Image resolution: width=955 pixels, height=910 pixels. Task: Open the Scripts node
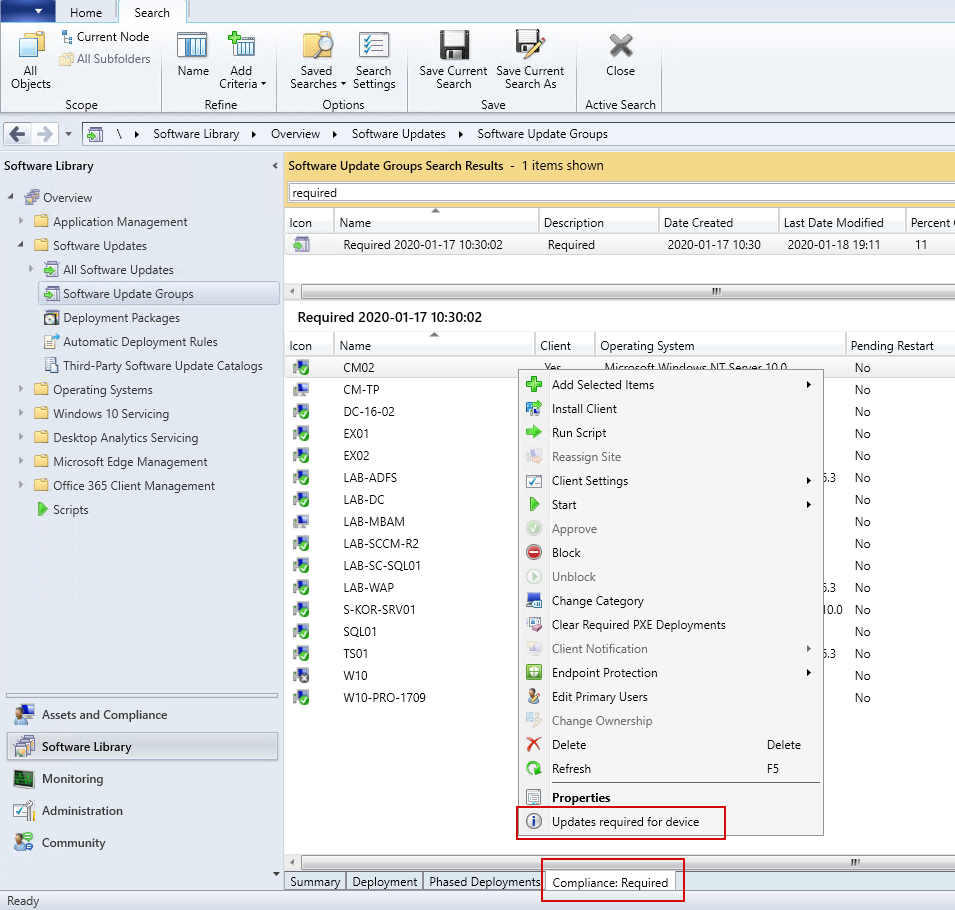[62, 509]
